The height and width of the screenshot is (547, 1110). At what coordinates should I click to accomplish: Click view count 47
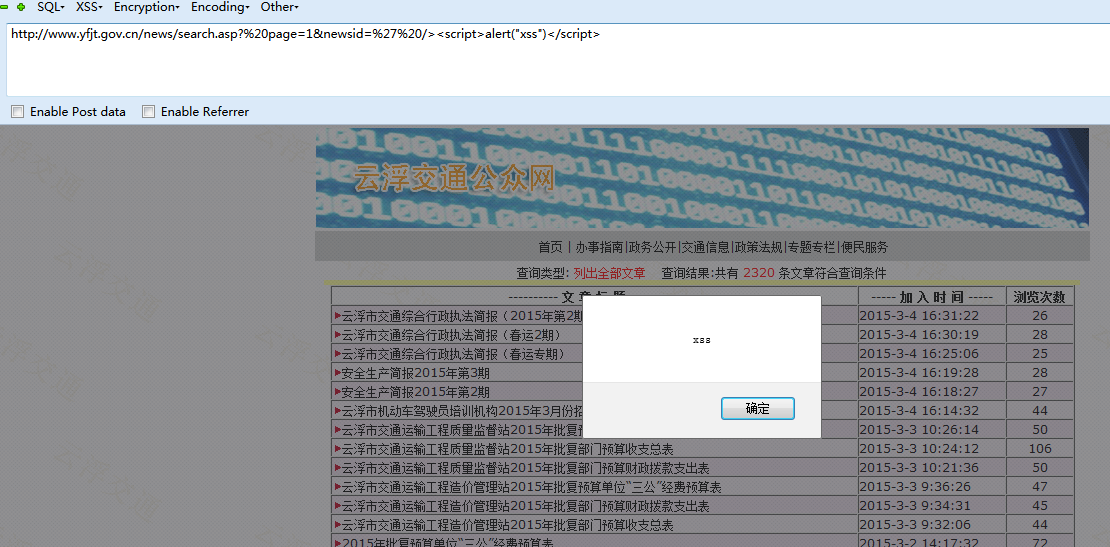pos(1040,488)
